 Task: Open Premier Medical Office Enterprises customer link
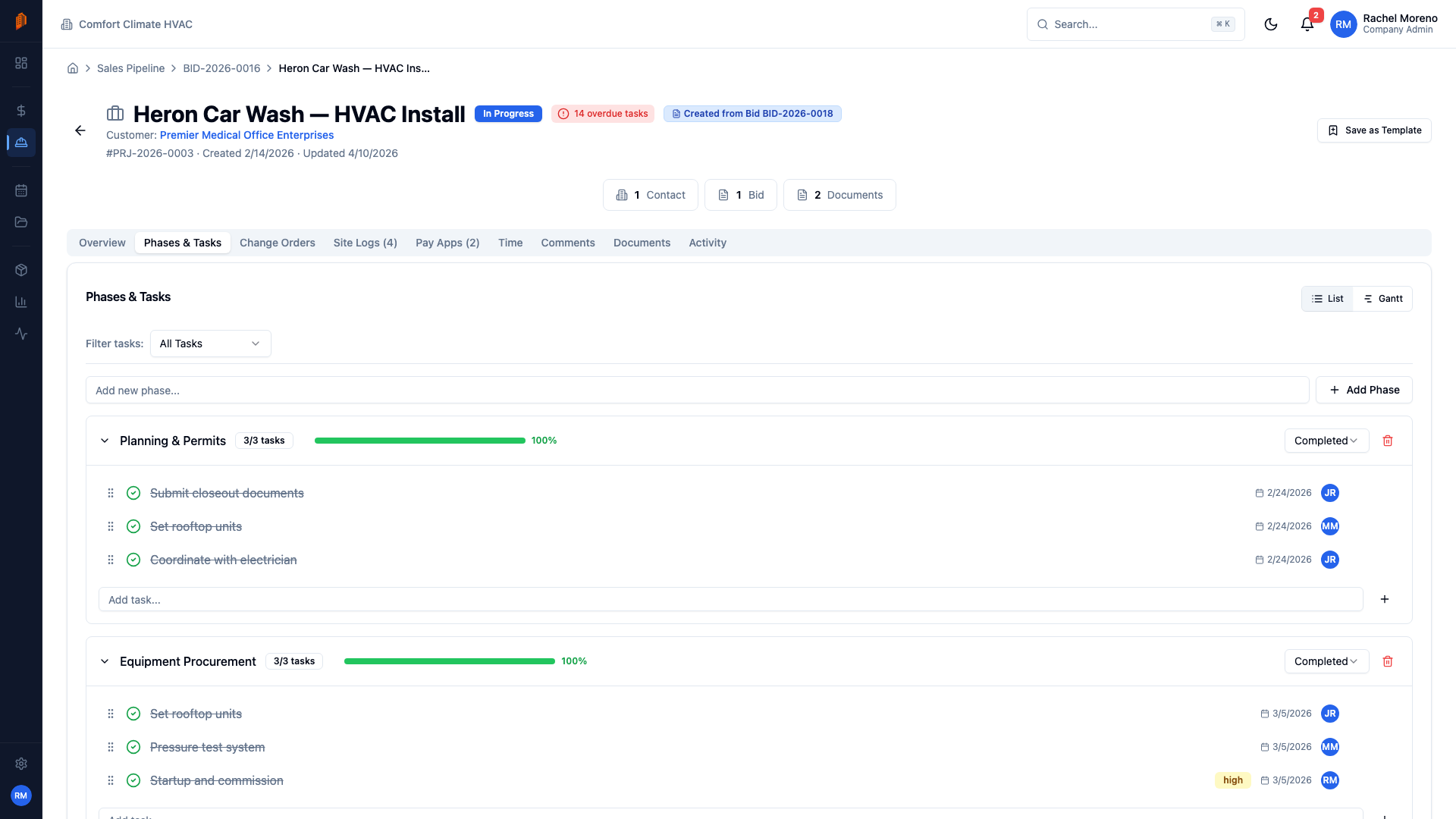(246, 135)
